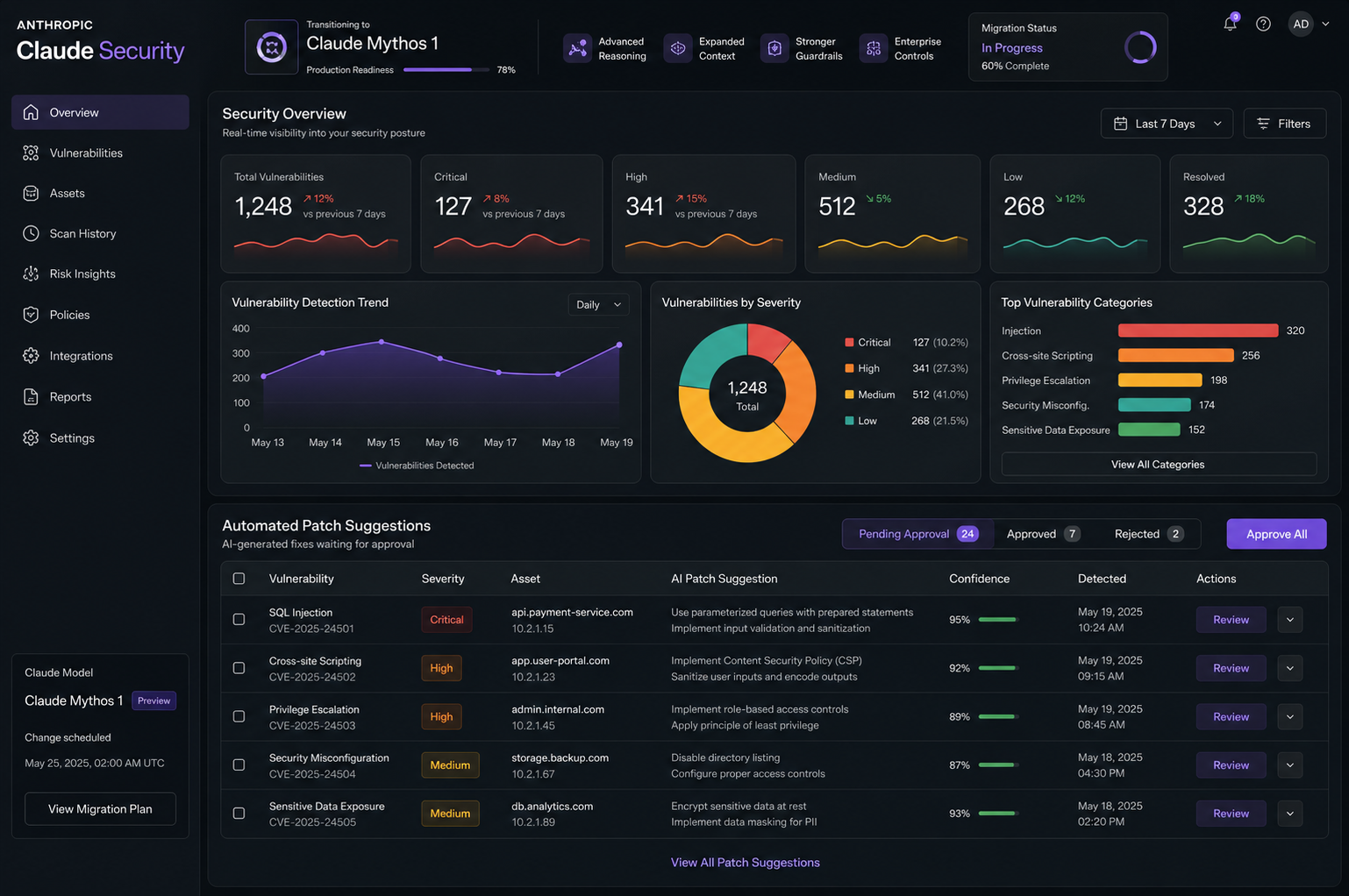Click the center of the severity donut chart
This screenshot has height=896, width=1349.
pyautogui.click(x=747, y=395)
